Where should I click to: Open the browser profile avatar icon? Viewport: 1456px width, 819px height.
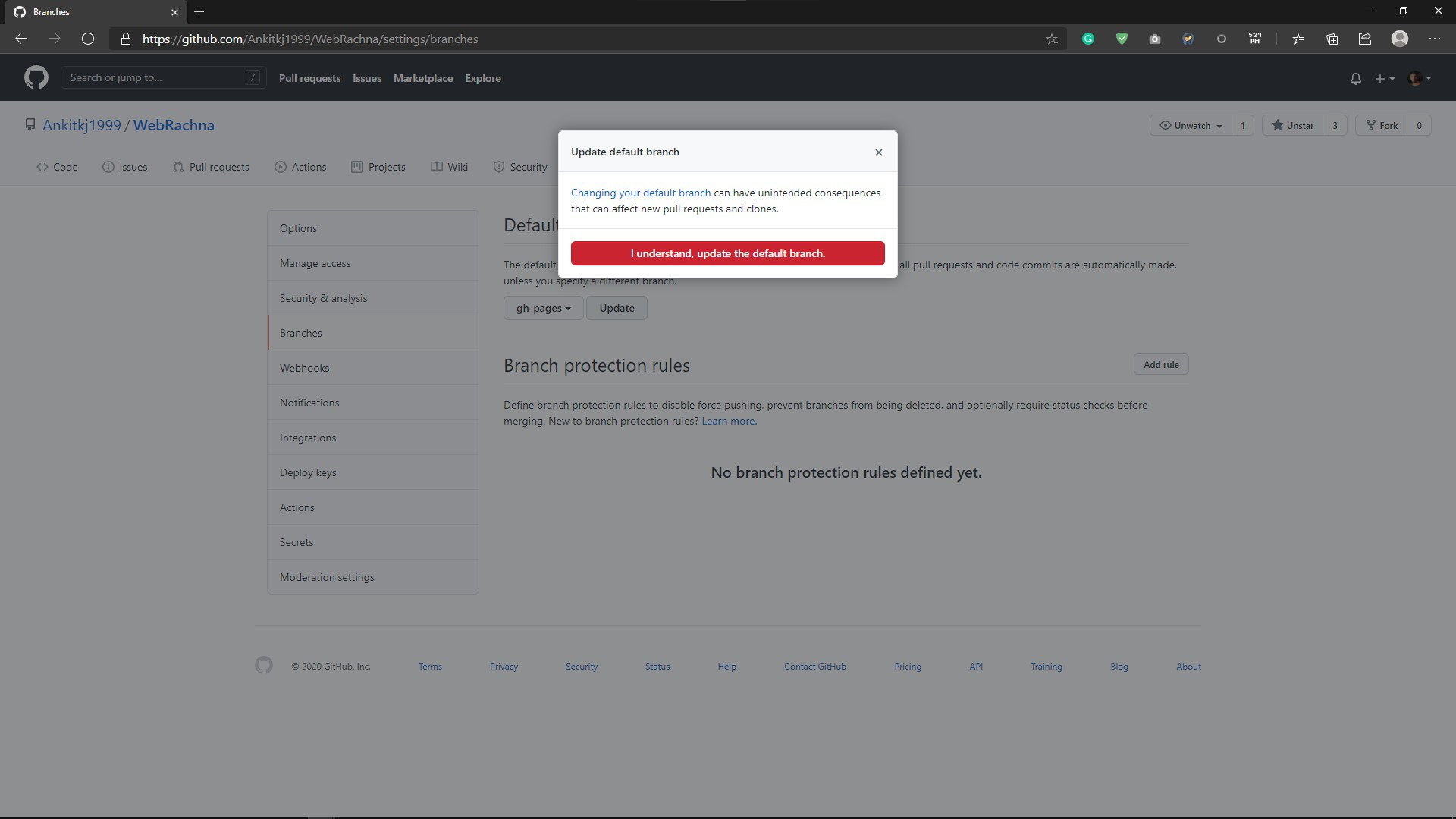[x=1399, y=39]
